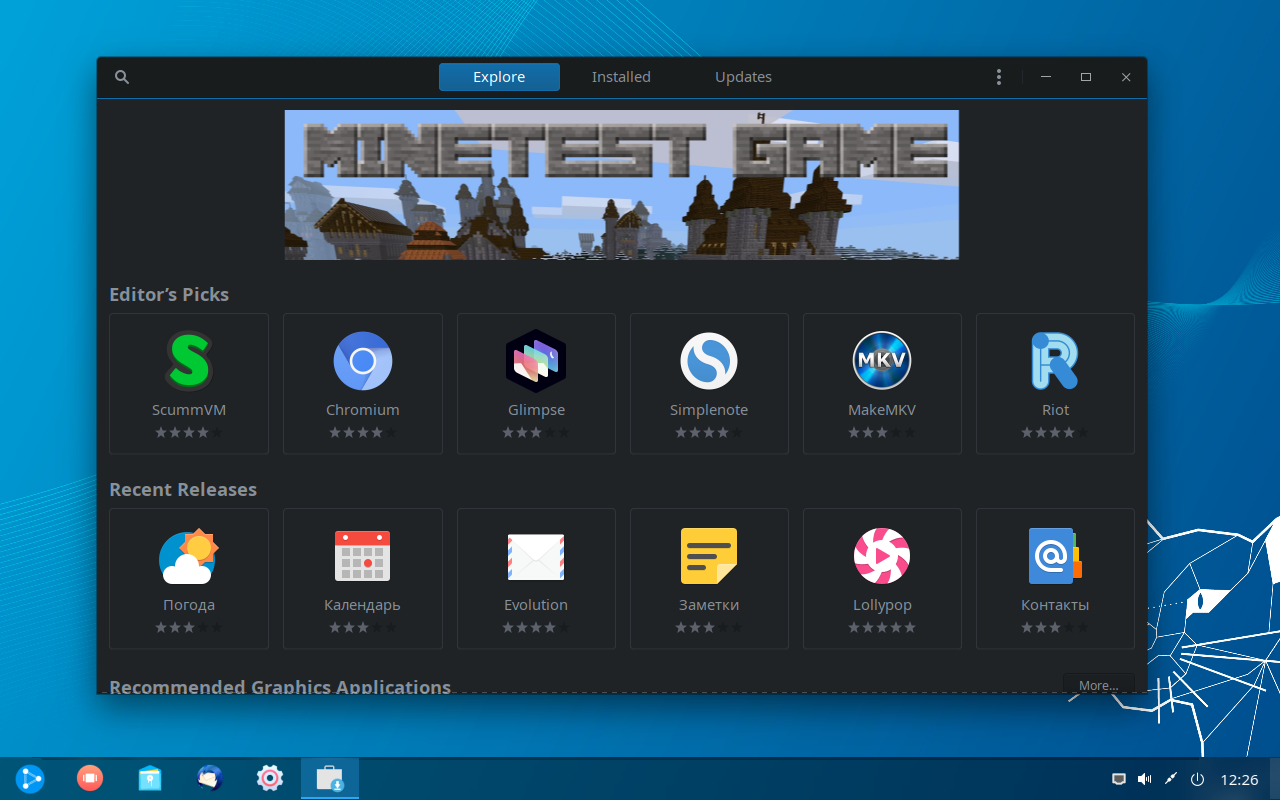Open the Lollypop music app card
The image size is (1280, 800).
pos(882,579)
